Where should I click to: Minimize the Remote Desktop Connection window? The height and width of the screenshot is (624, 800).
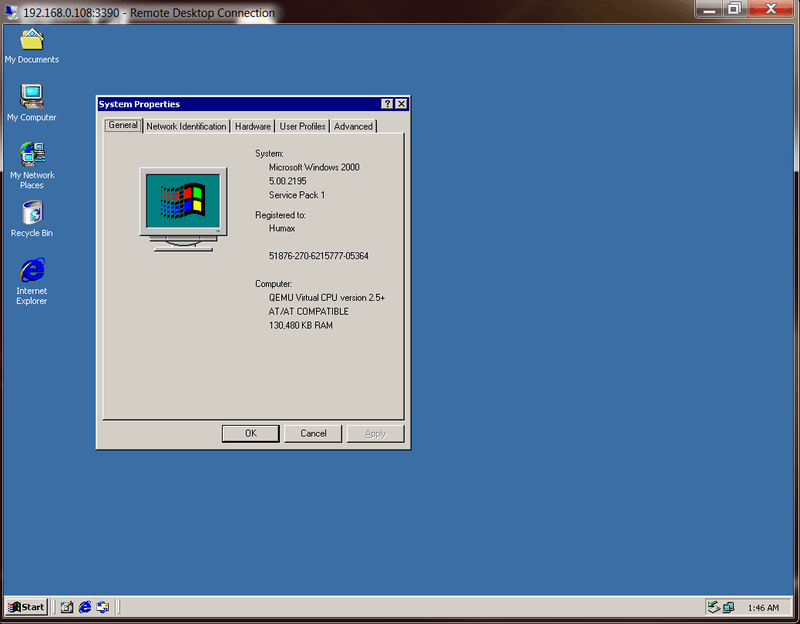709,9
